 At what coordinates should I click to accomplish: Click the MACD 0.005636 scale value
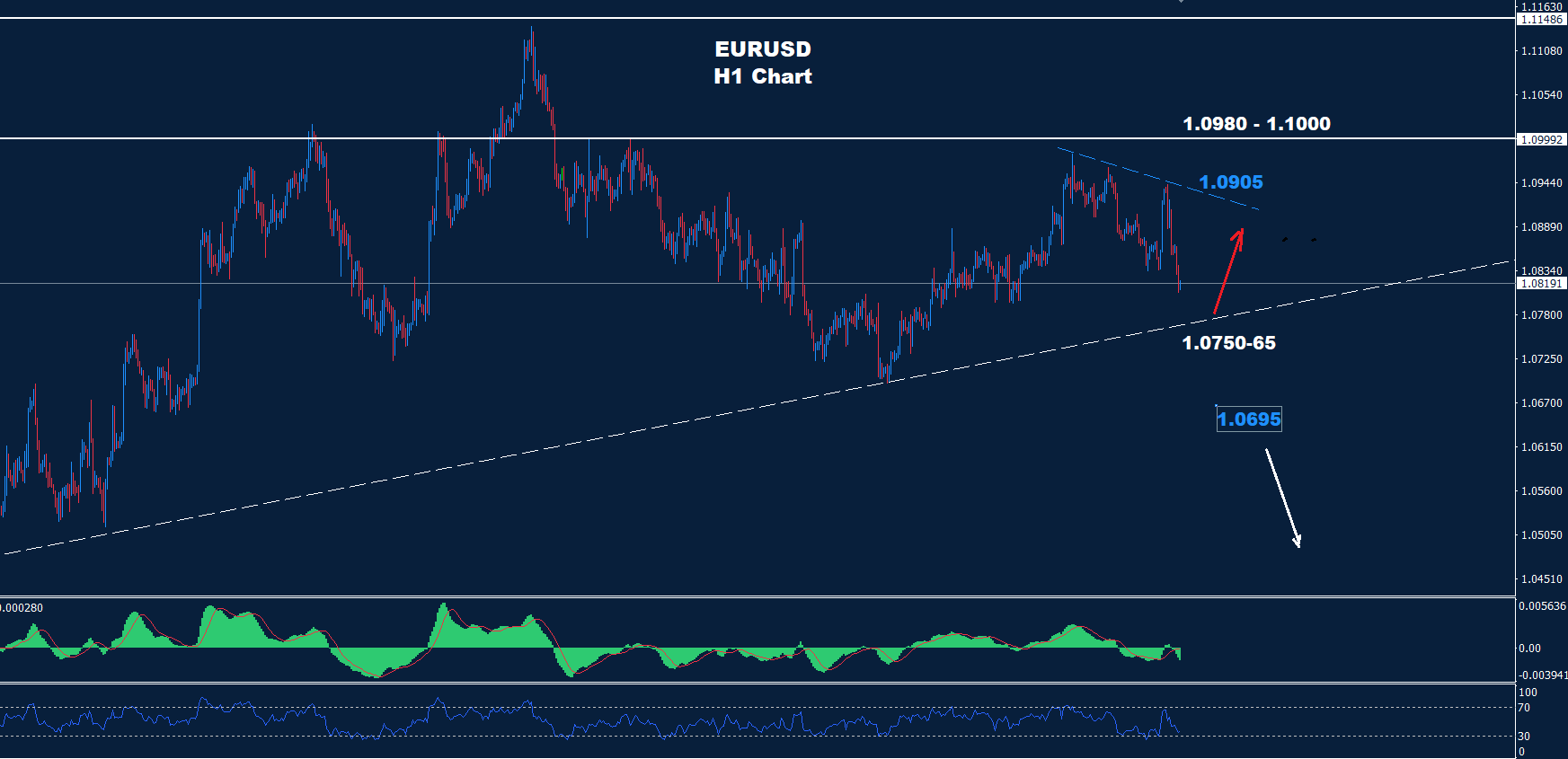[1542, 606]
